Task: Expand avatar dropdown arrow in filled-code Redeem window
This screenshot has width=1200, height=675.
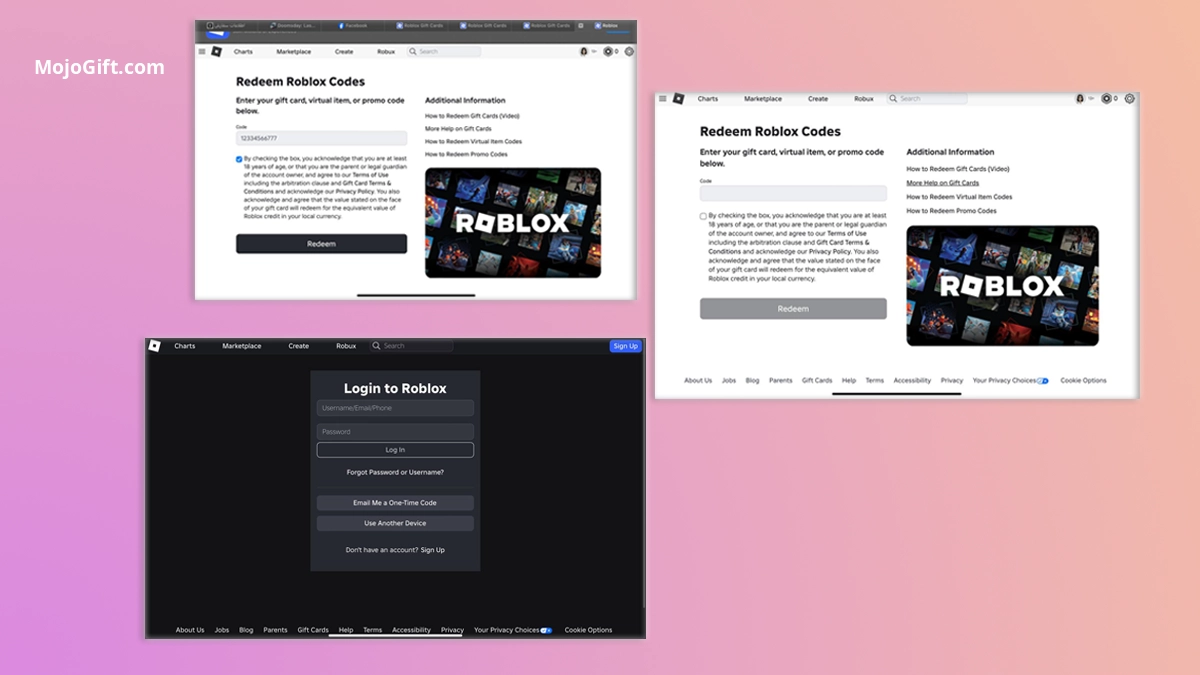Action: coord(594,51)
